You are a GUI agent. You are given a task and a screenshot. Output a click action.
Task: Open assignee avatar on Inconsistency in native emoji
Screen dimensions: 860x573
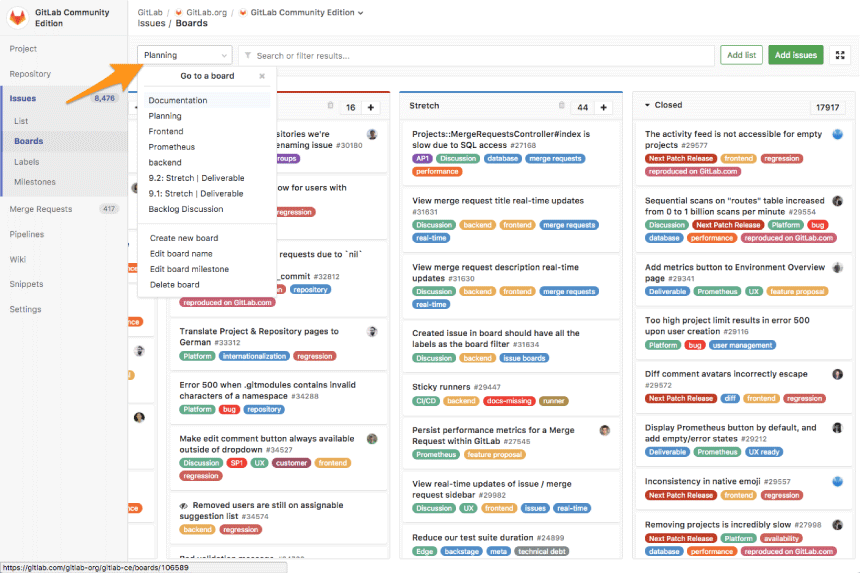[x=838, y=481]
